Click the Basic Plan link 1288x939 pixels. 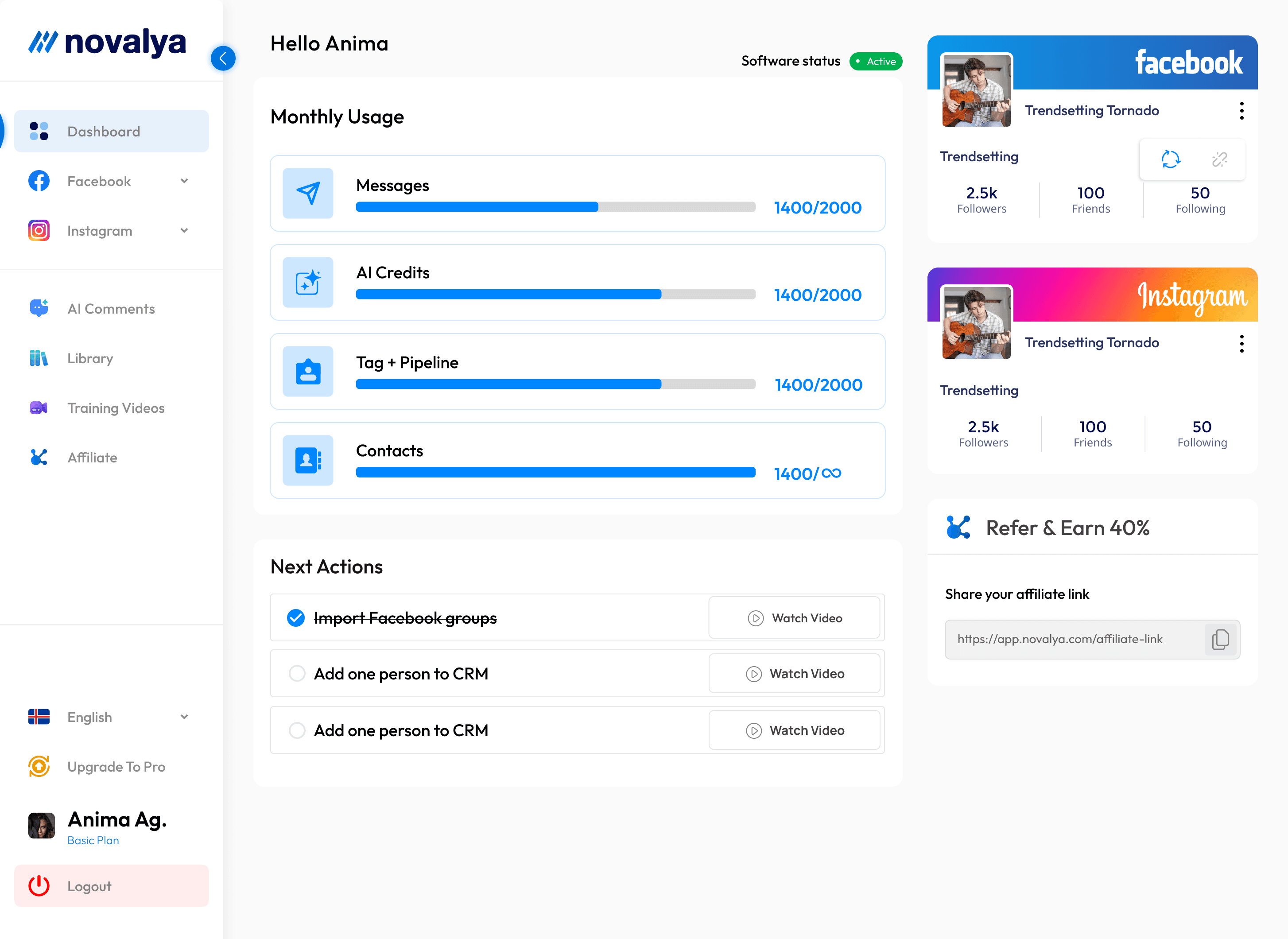point(93,840)
